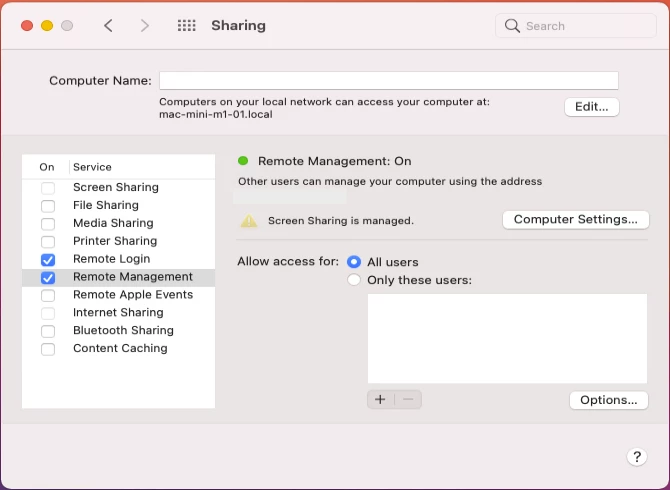
Task: Click the mac-mini-m1-01.local address text
Action: [x=216, y=114]
